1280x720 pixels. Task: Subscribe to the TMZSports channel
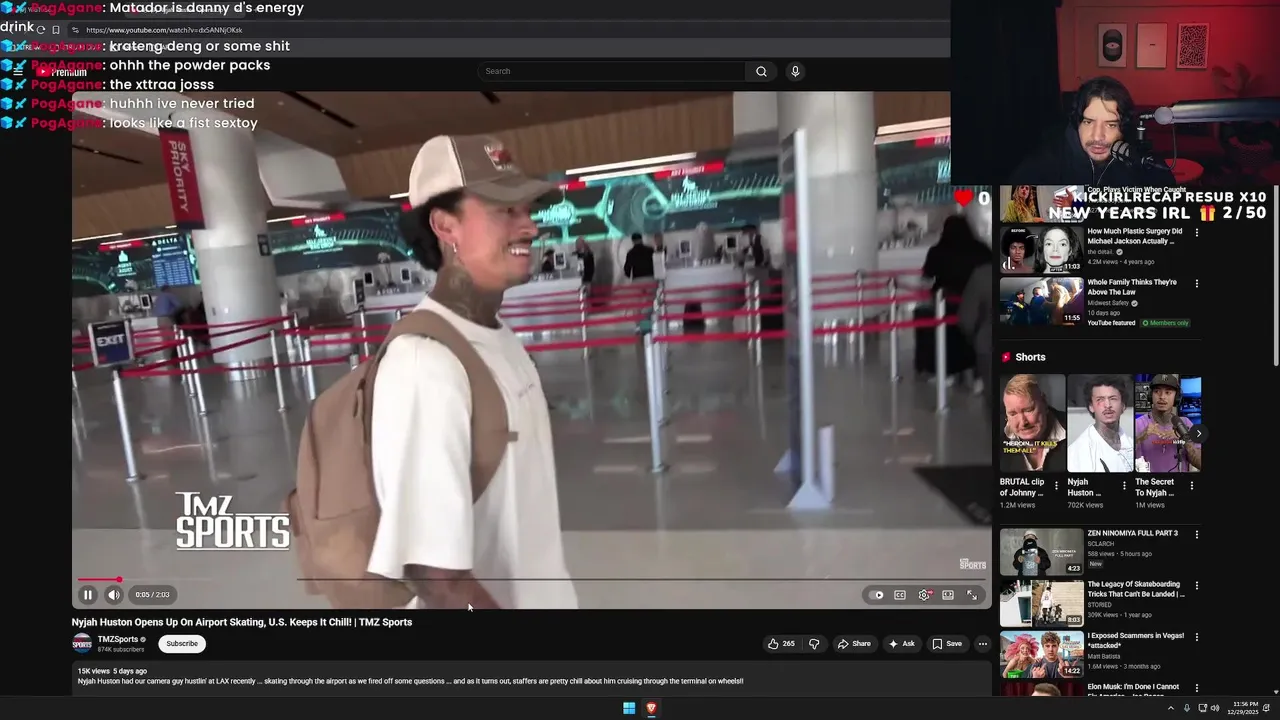coord(182,644)
